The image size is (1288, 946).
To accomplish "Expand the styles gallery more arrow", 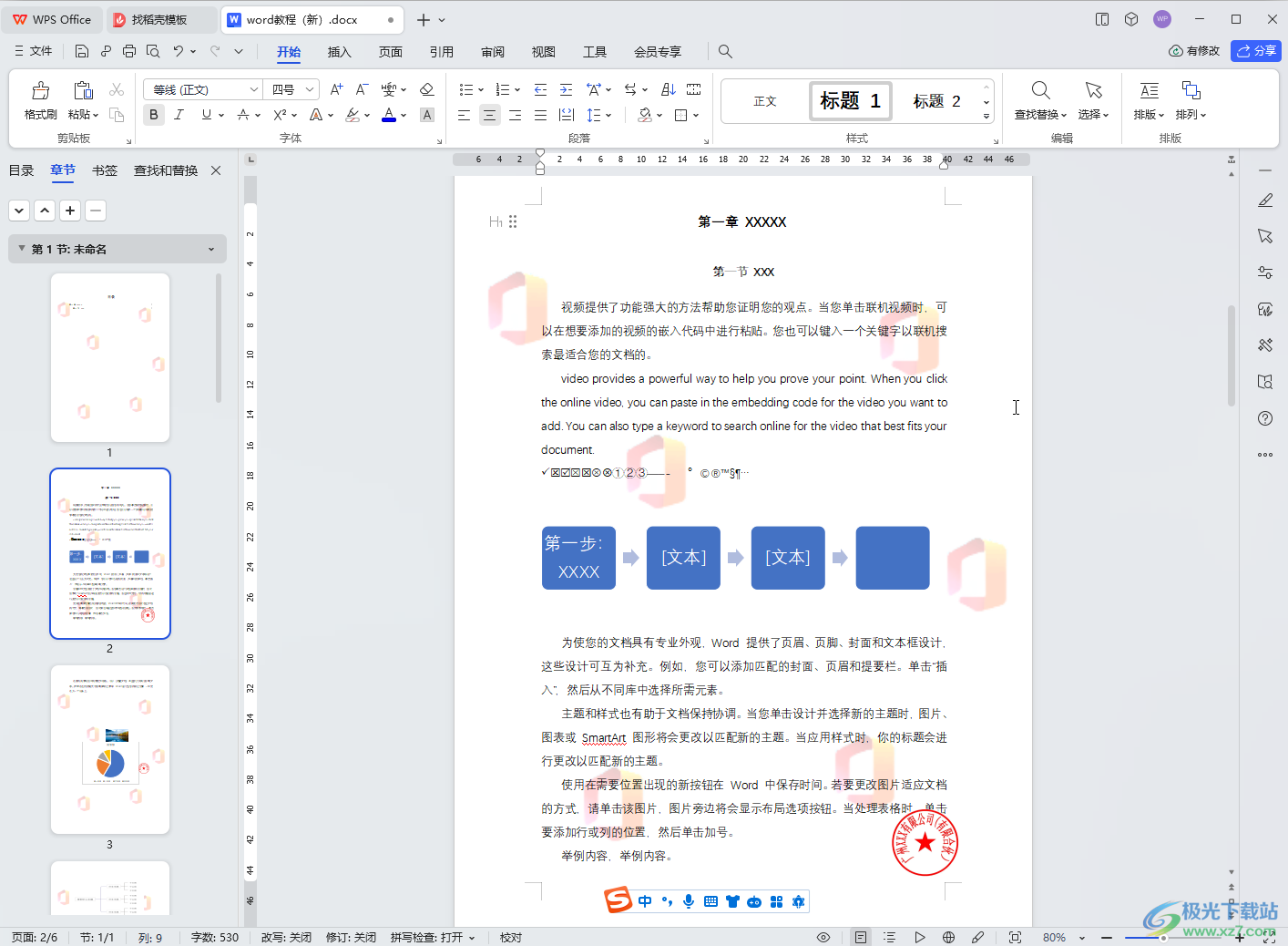I will coord(986,117).
